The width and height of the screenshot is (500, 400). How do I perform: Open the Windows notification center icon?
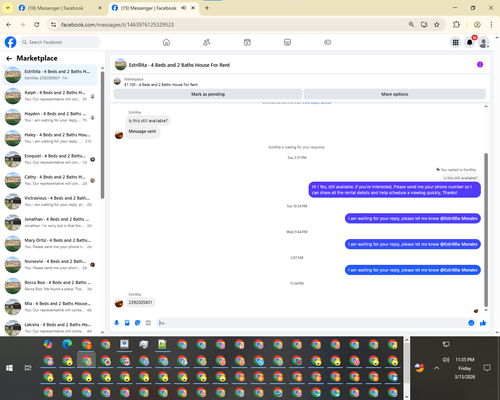[x=487, y=368]
